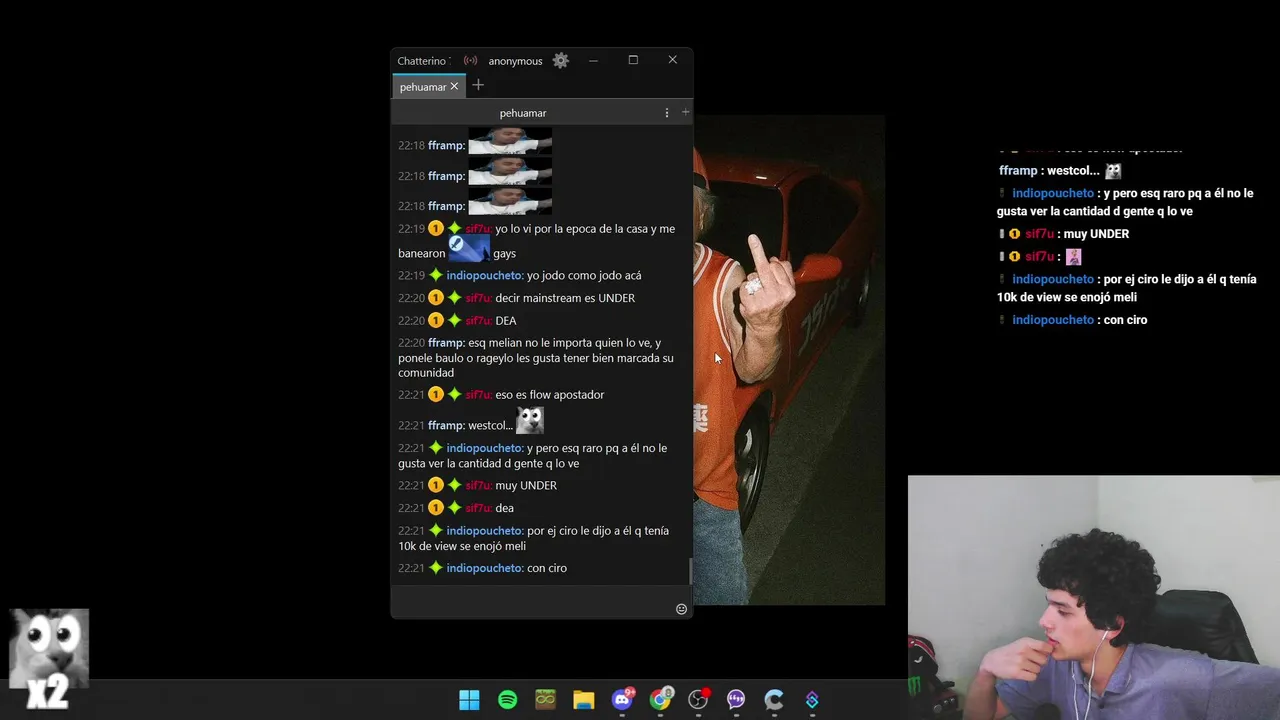Open the blue C speech-bubble taskbar app

tap(774, 700)
